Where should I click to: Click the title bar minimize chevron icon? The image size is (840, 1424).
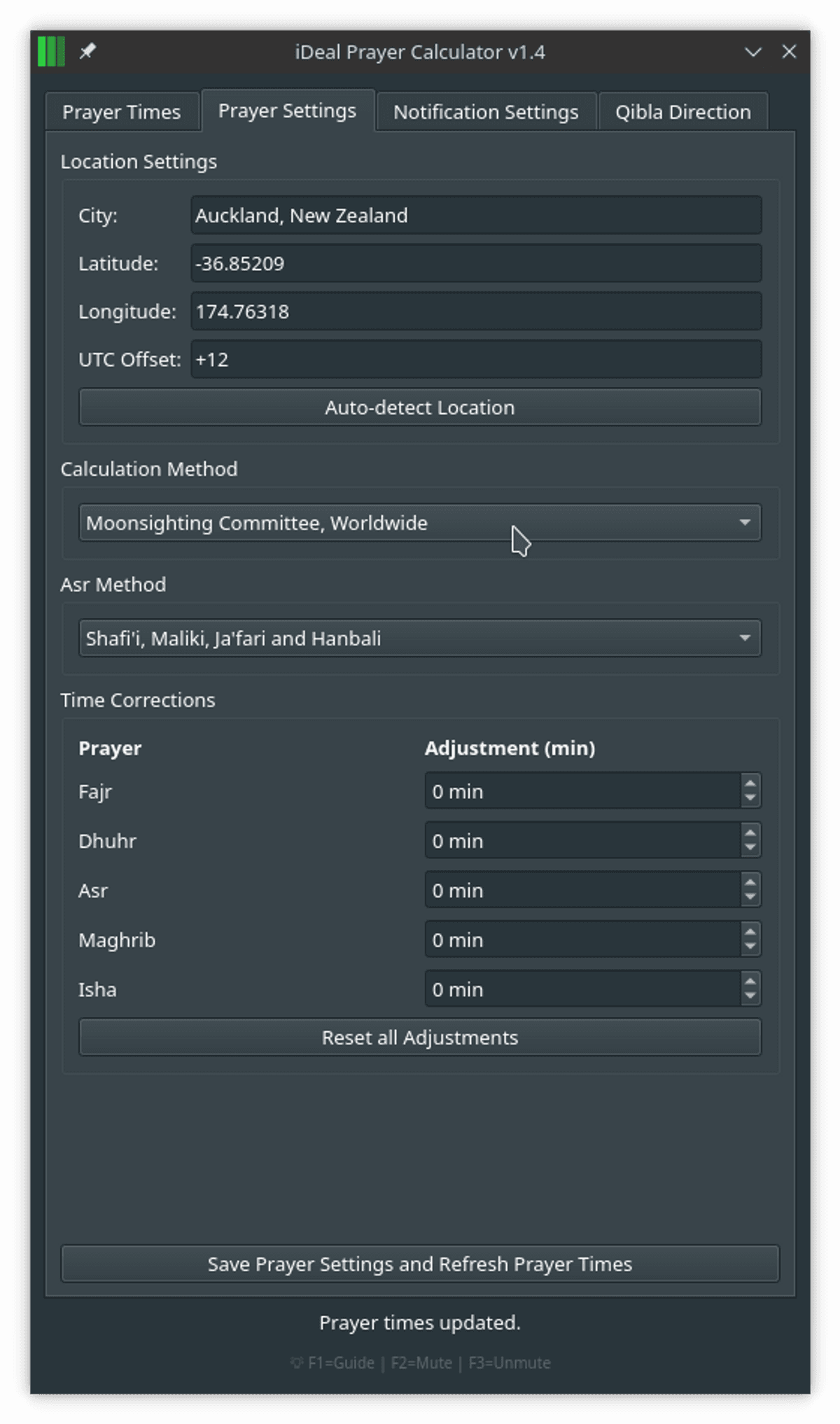tap(752, 52)
